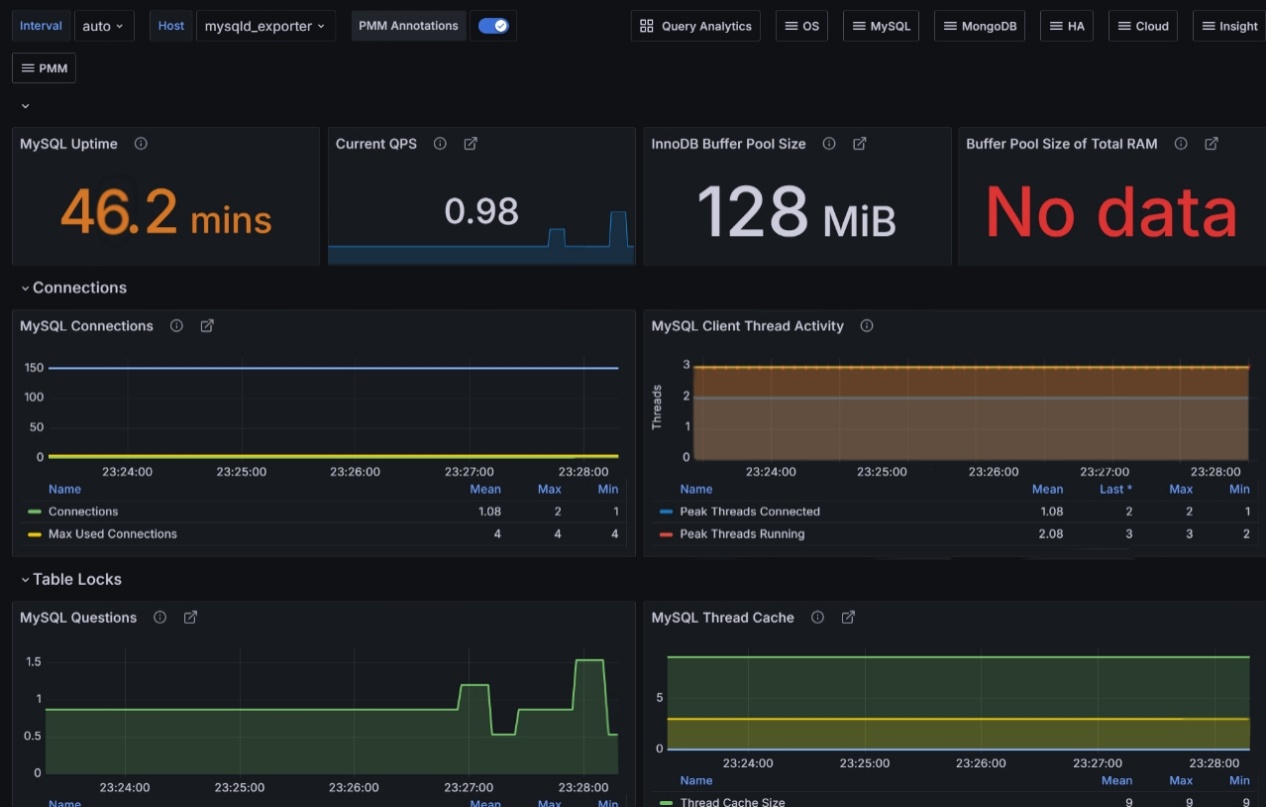The width and height of the screenshot is (1266, 807).
Task: Click the red No data text
Action: coord(1111,212)
